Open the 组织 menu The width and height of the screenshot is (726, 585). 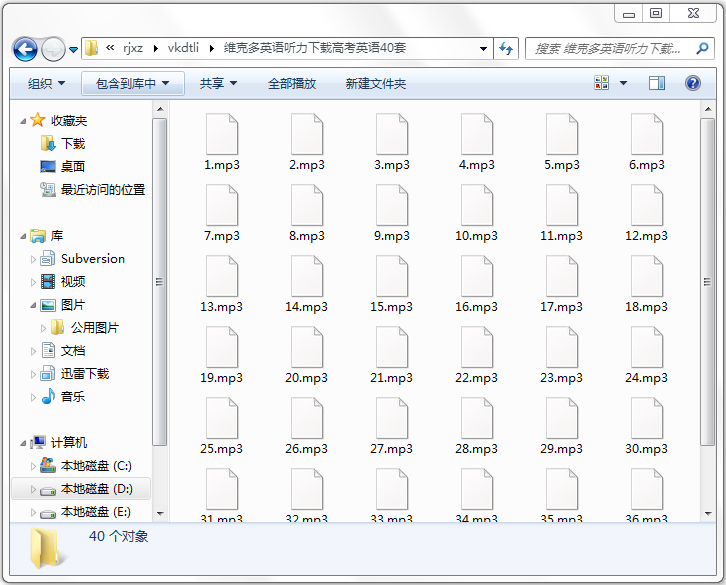pos(46,83)
